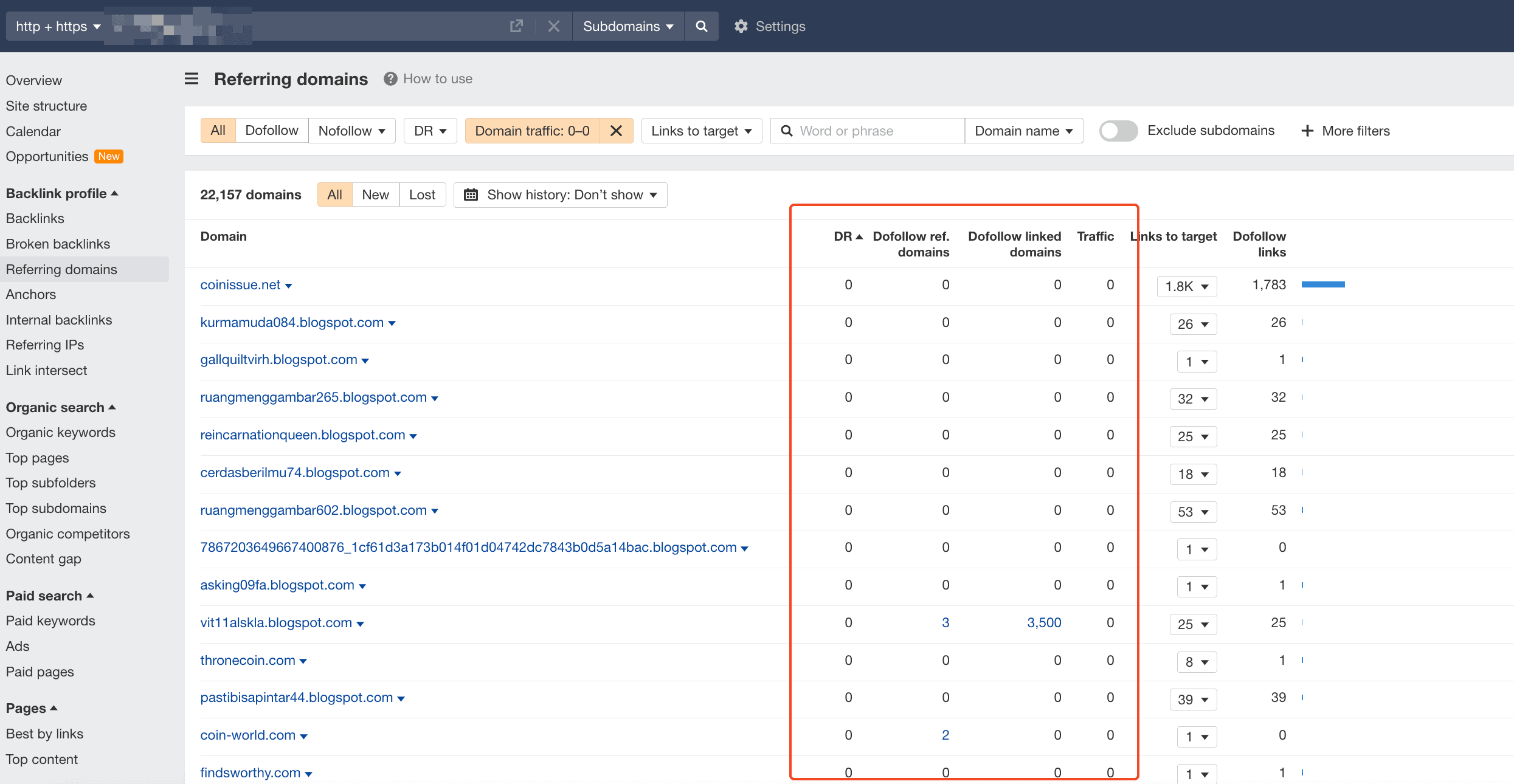Open the Subdomains mode dropdown
This screenshot has height=784, width=1514.
coord(627,26)
